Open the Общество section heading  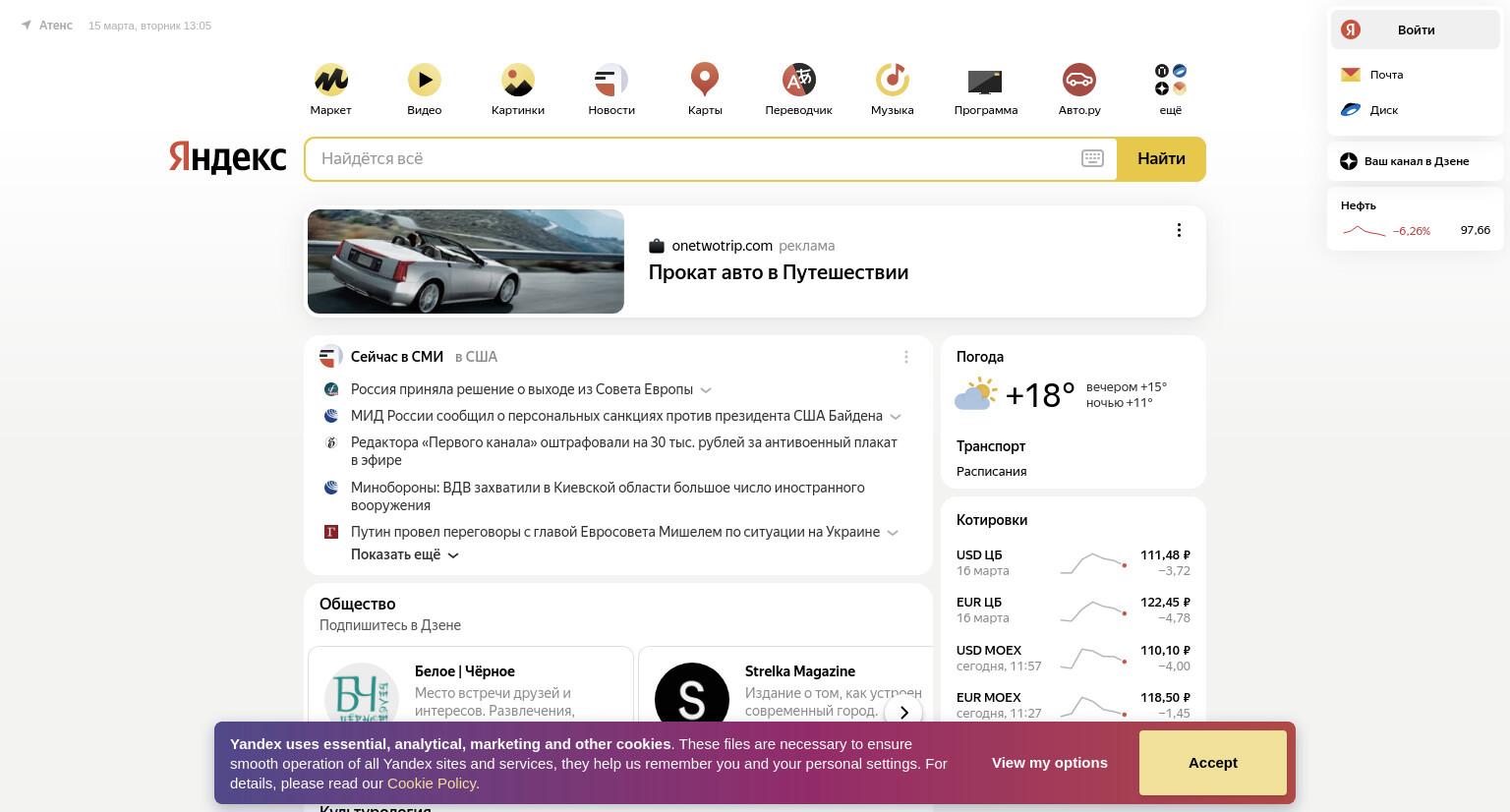(x=358, y=604)
